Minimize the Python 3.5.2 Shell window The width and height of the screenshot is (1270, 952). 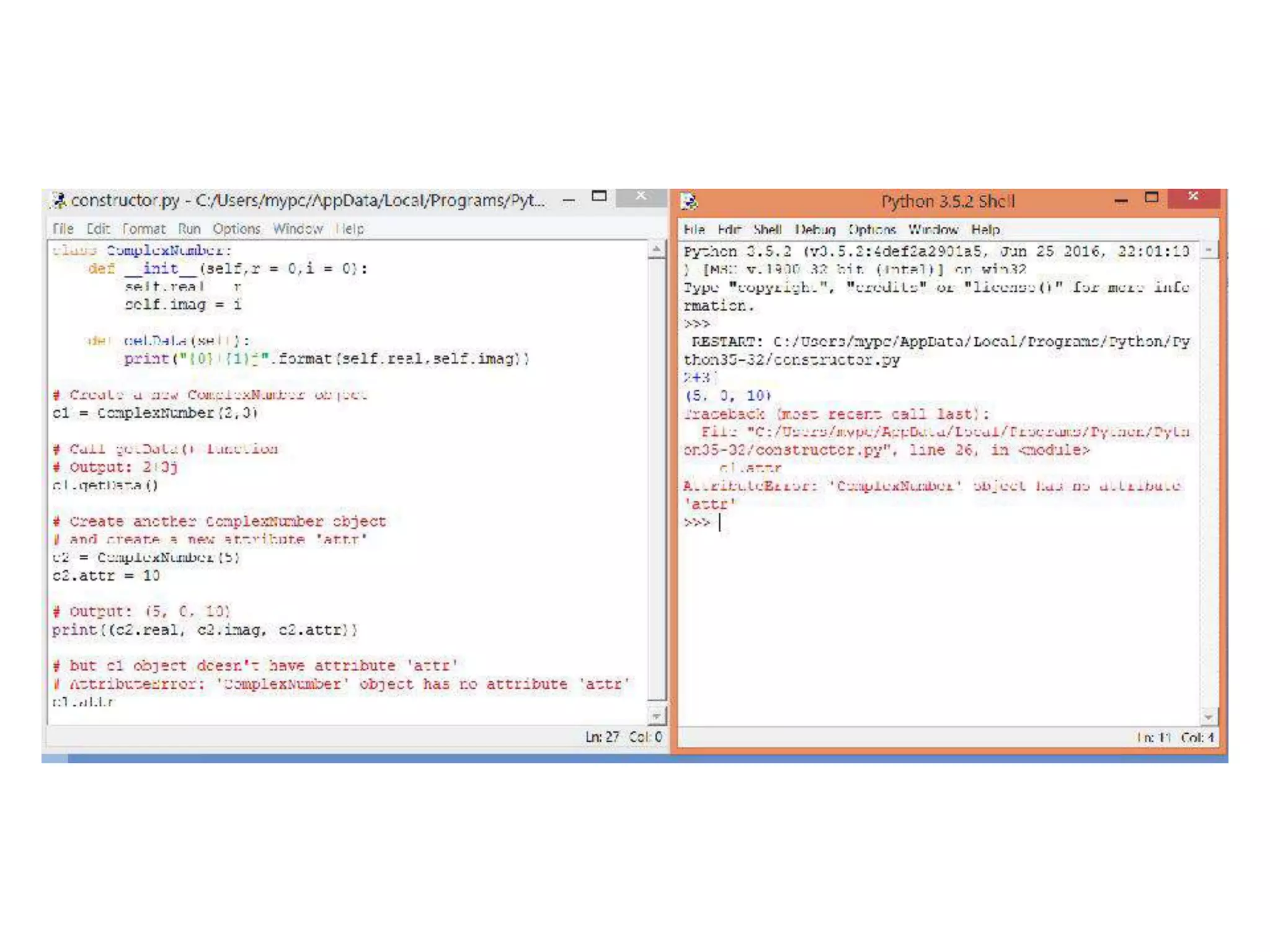tap(1121, 201)
